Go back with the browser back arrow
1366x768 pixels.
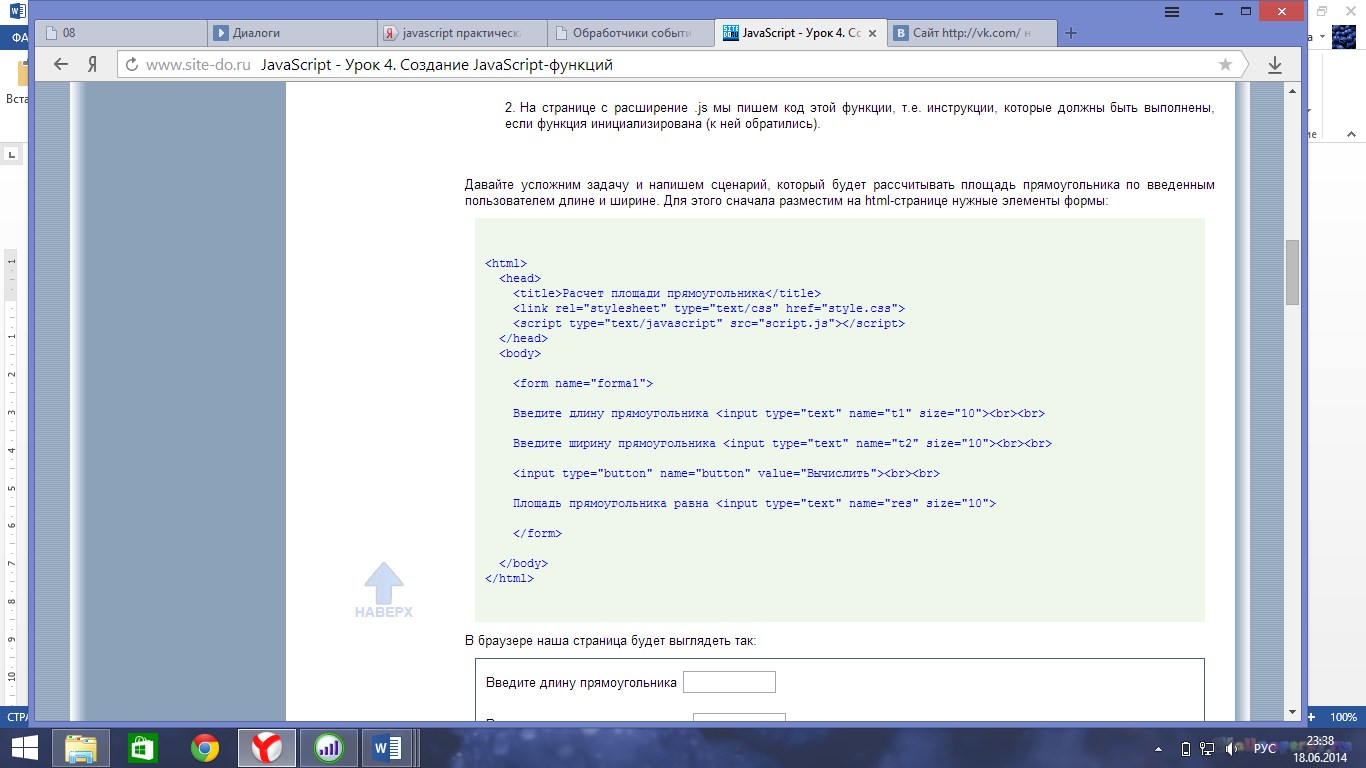click(61, 64)
